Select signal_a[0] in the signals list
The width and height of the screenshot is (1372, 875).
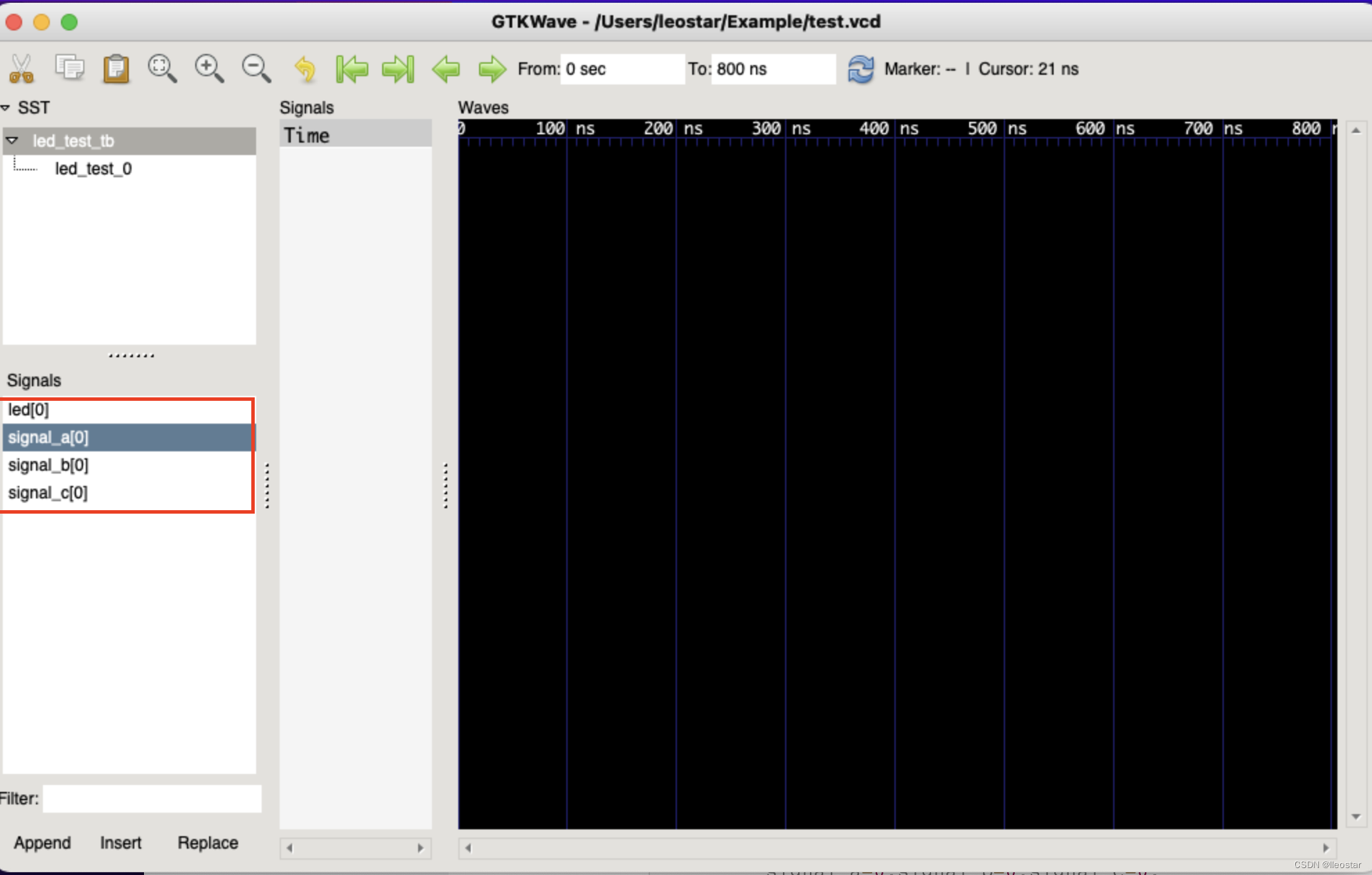coord(128,437)
